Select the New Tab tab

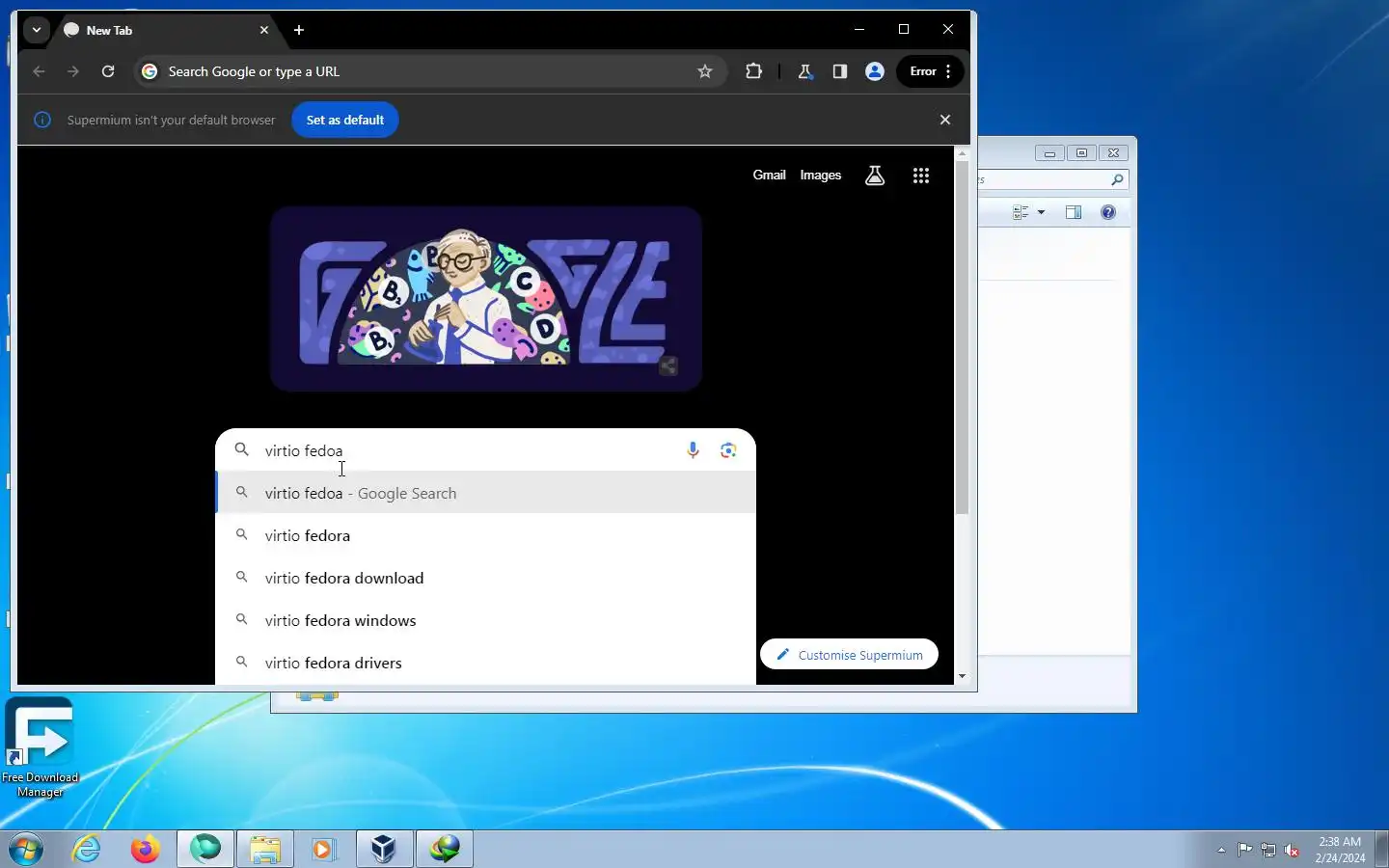point(166,30)
